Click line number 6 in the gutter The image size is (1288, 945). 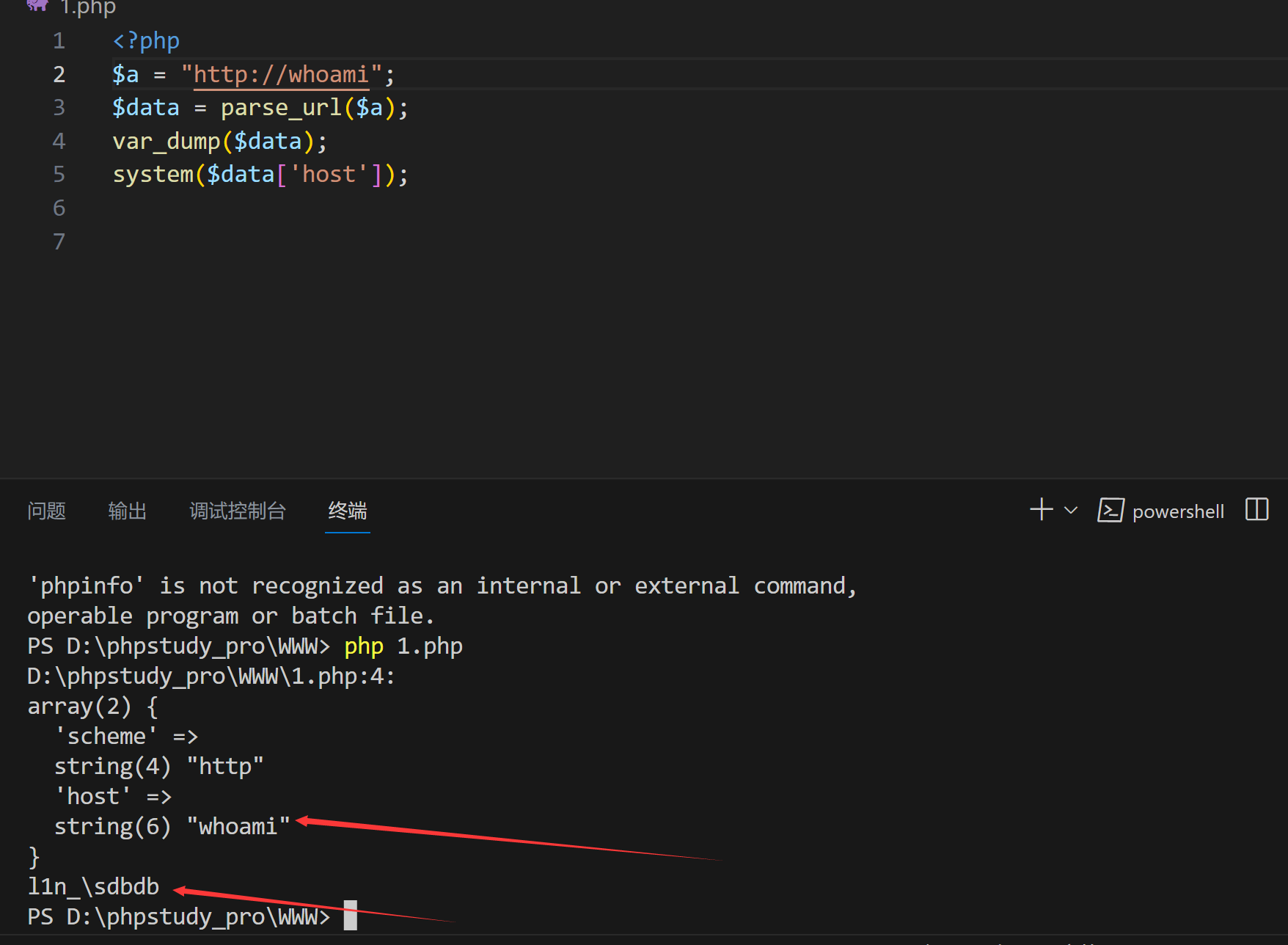(x=59, y=208)
